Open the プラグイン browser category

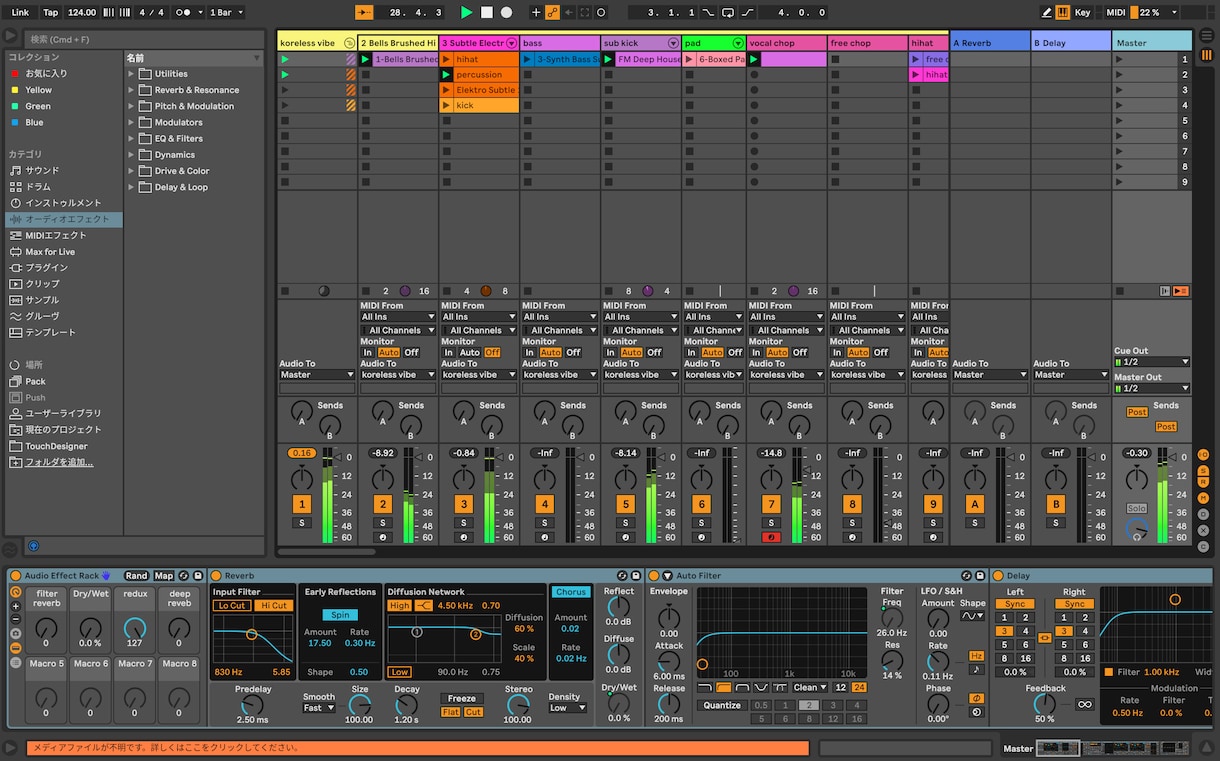64,268
